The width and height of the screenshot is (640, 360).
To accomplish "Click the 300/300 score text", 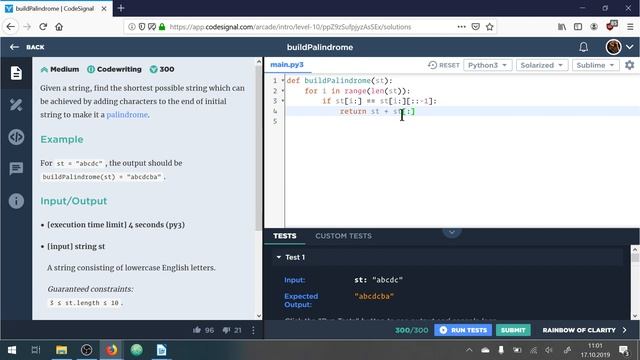I will tap(411, 330).
